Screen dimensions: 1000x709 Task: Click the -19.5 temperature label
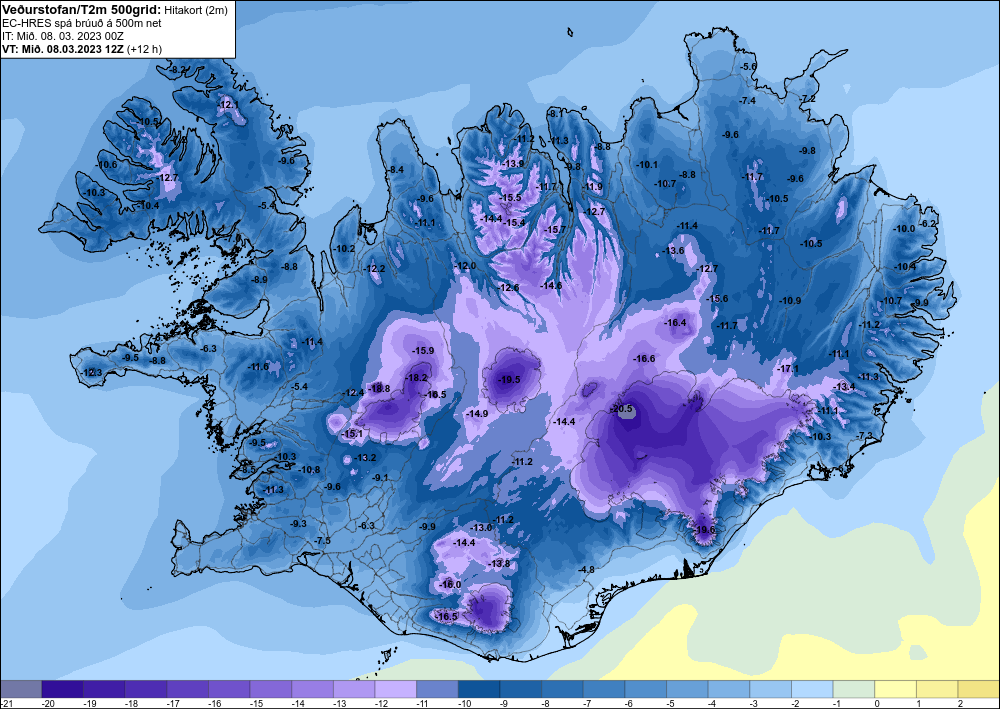pyautogui.click(x=509, y=379)
